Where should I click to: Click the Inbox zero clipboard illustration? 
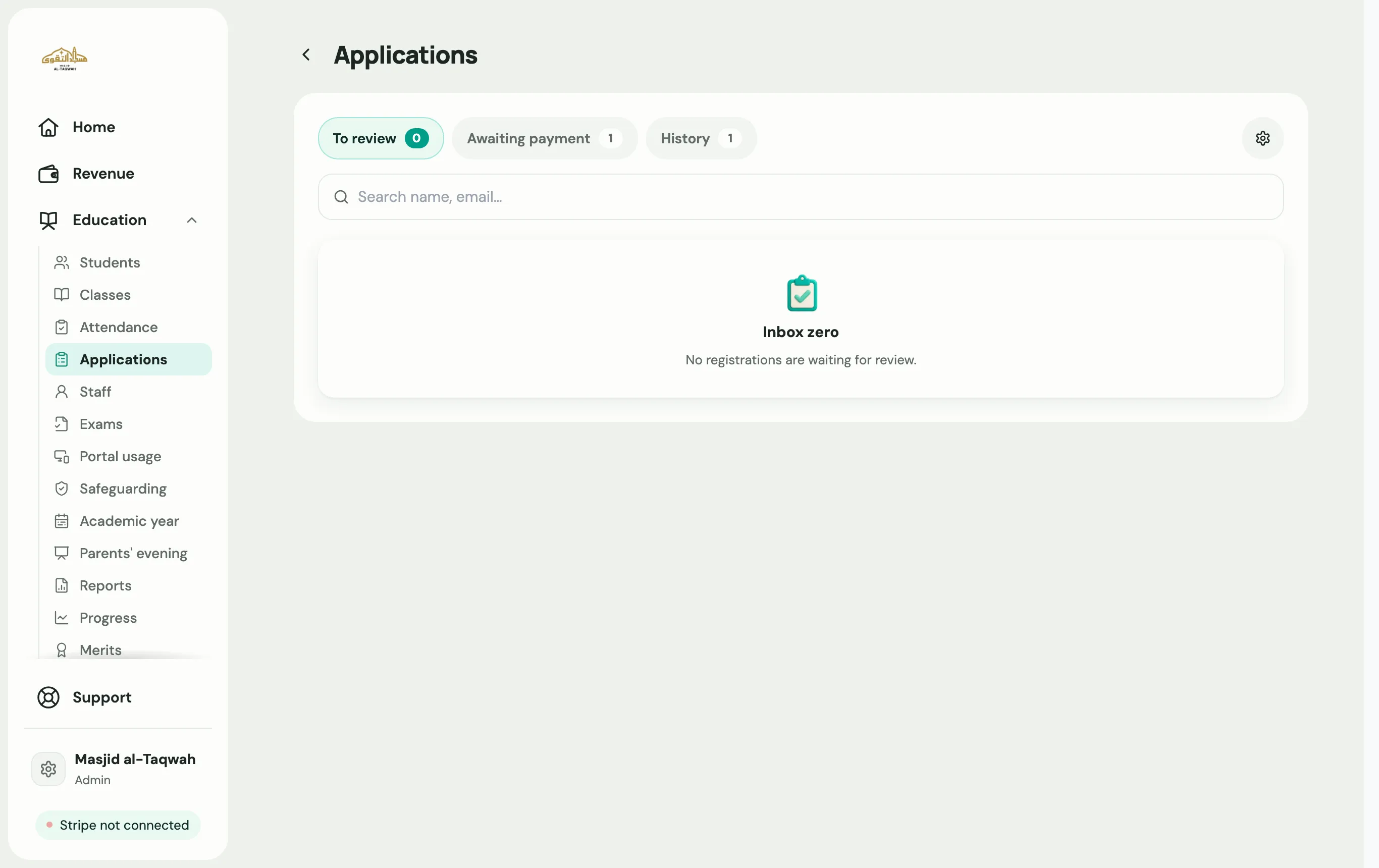802,293
